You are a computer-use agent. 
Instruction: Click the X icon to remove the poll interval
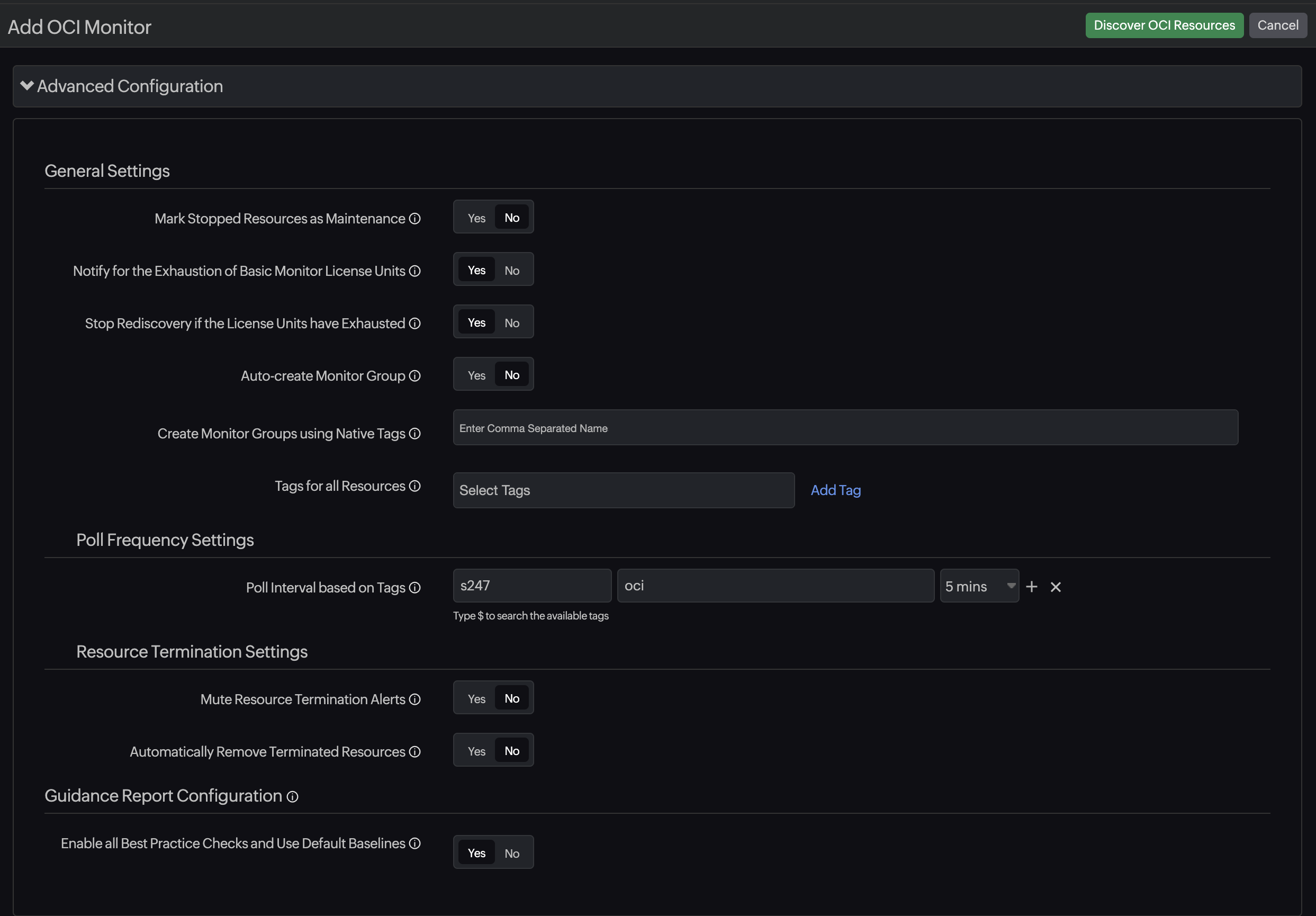(1056, 587)
